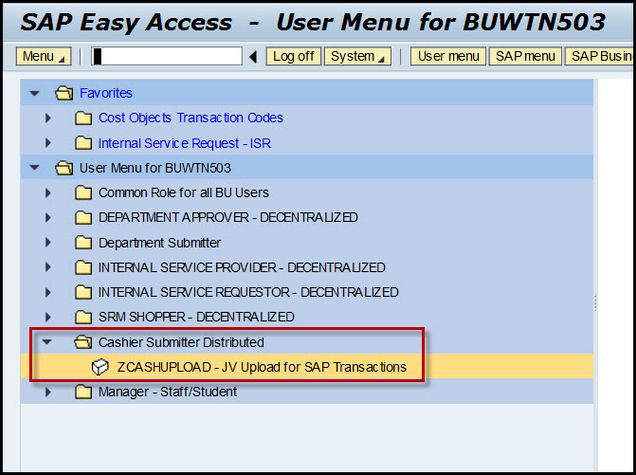Click INTERNAL SERVICE PROVIDER folder icon
636x475 pixels.
(84, 267)
